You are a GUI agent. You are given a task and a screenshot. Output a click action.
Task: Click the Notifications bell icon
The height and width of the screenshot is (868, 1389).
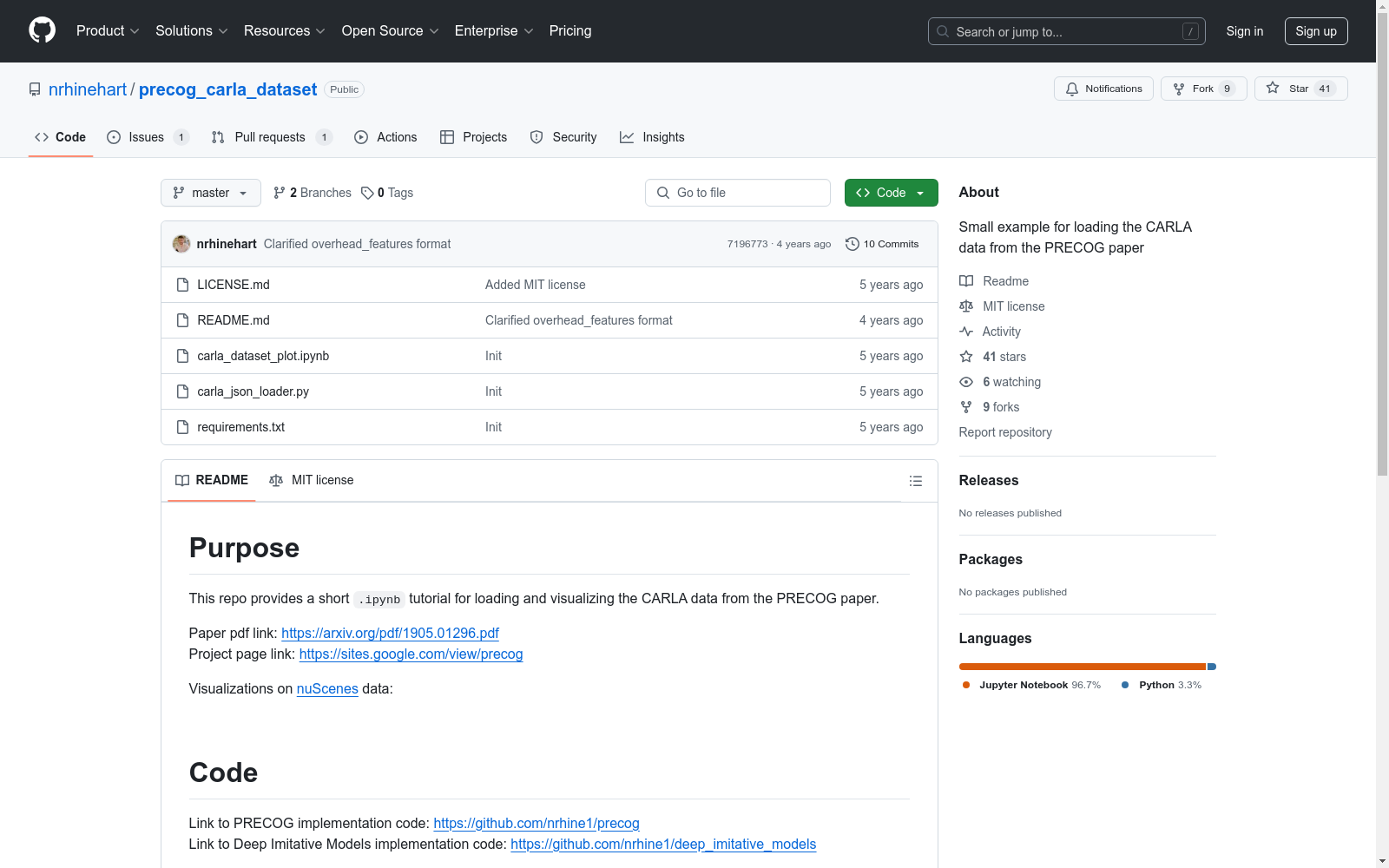coord(1072,89)
